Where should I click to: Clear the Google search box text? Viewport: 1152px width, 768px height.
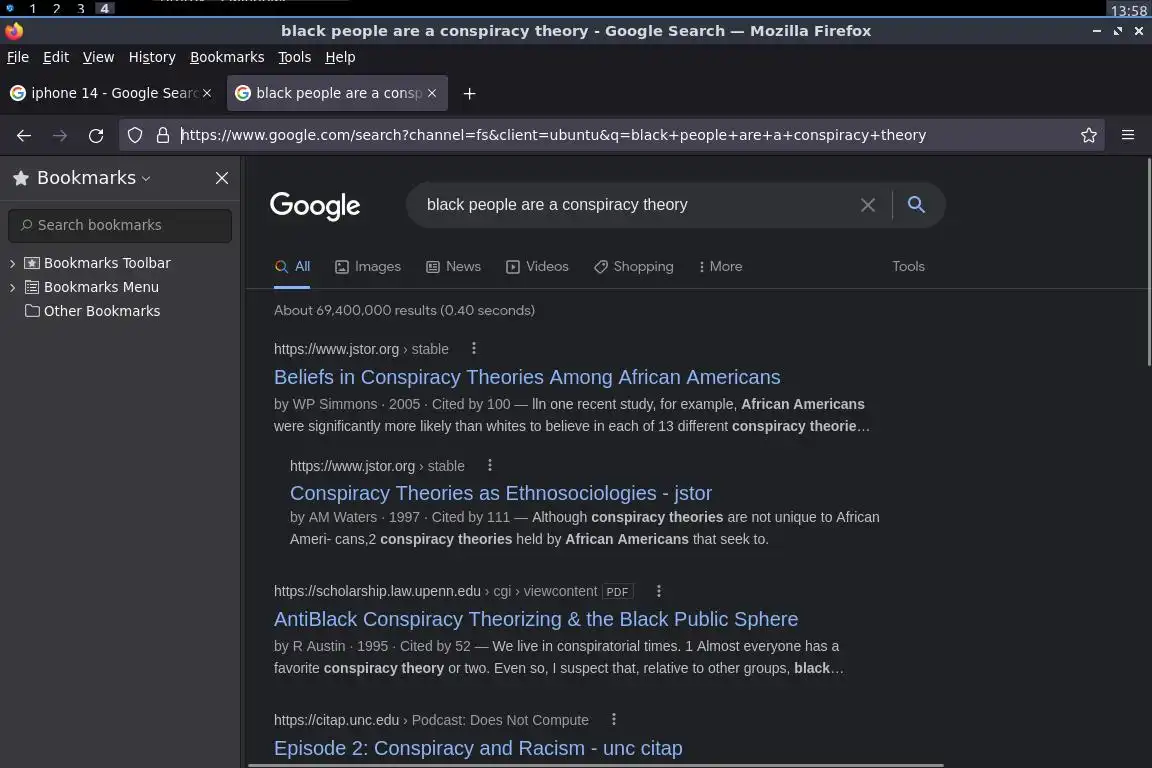[868, 205]
